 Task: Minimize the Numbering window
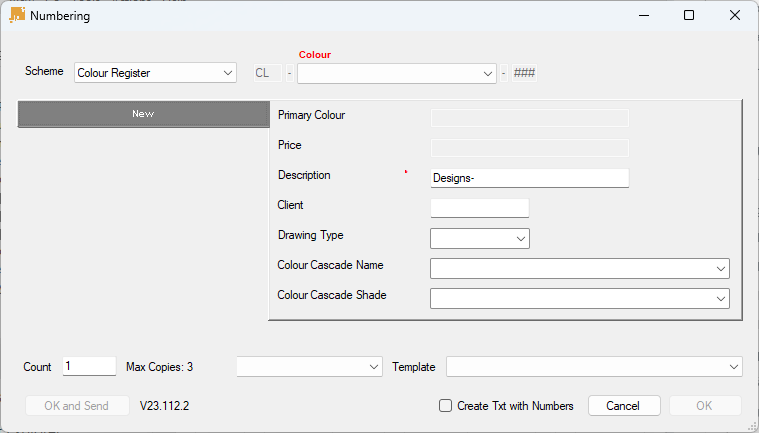(644, 15)
